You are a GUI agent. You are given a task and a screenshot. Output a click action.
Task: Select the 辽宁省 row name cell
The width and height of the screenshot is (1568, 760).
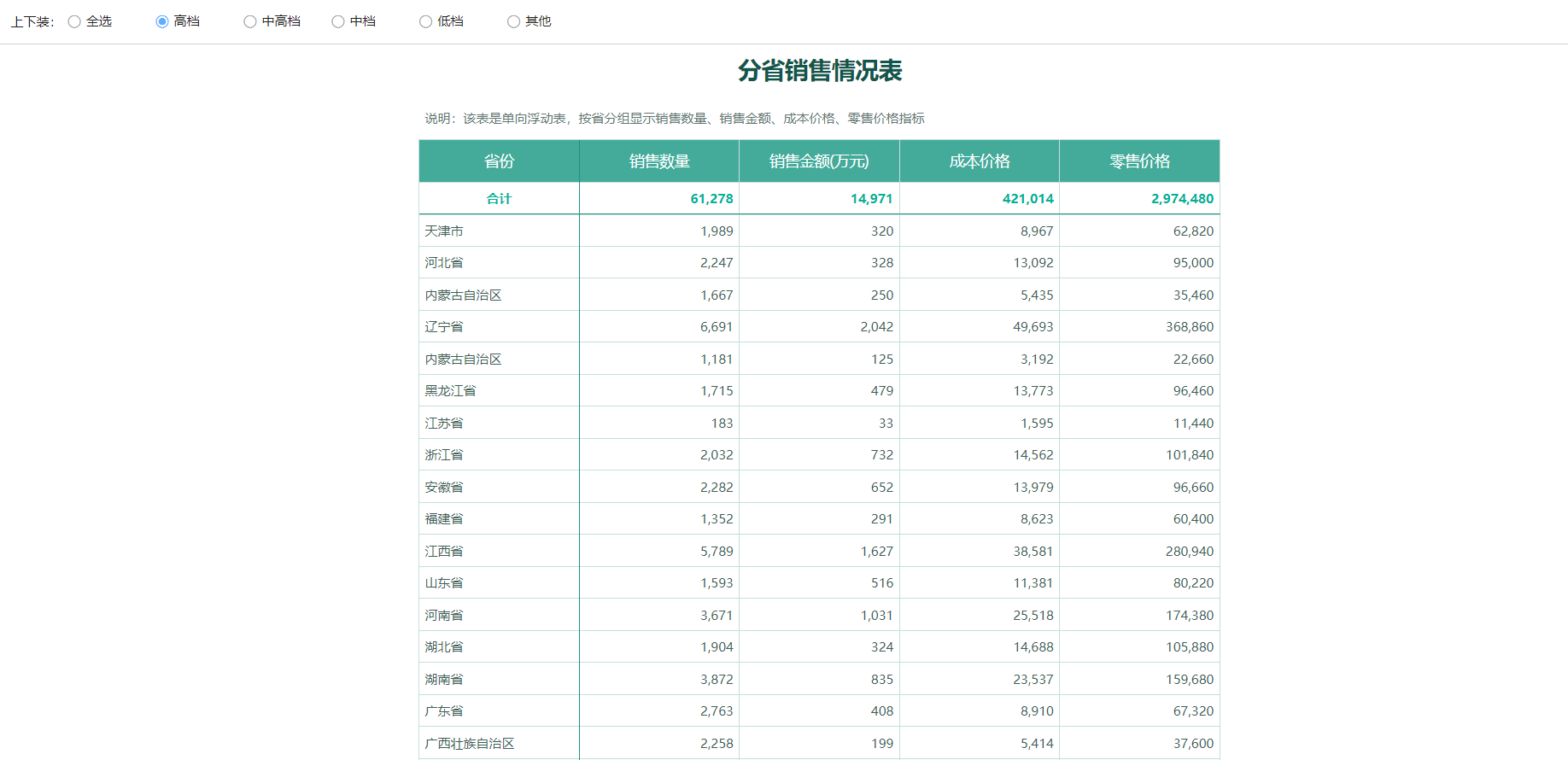444,327
